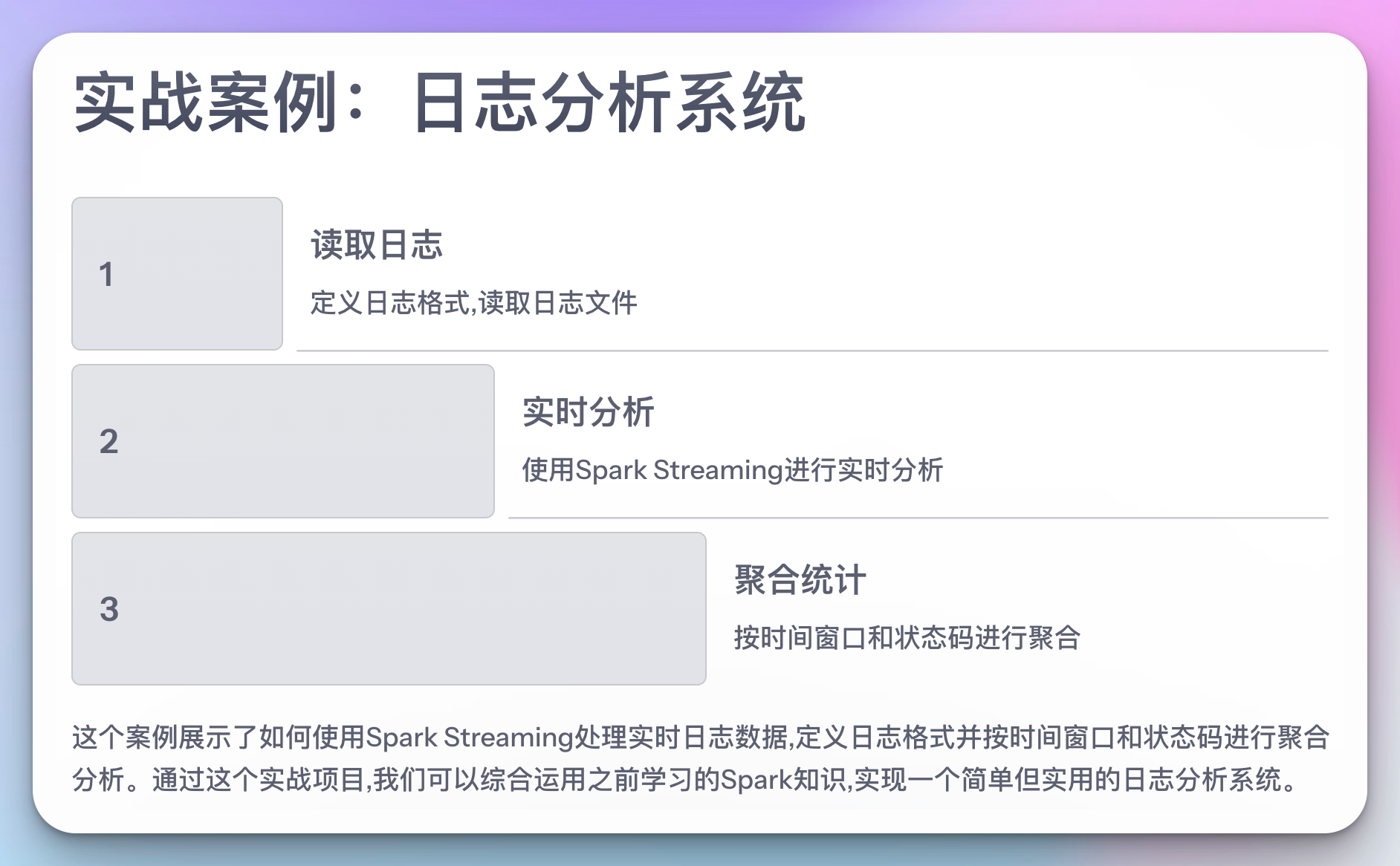Viewport: 1400px width, 866px height.
Task: Click the number 1 label
Action: pos(106,274)
